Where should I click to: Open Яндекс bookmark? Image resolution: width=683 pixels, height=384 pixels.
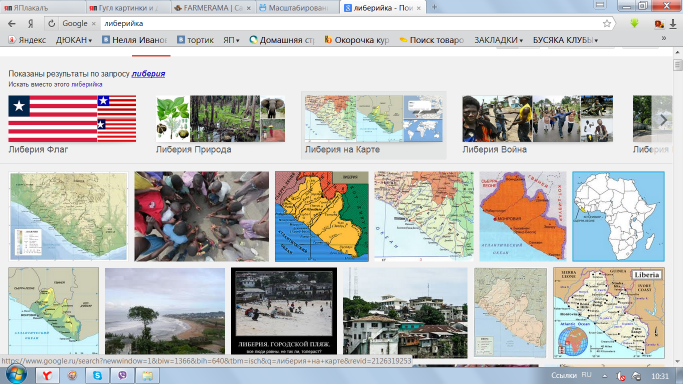[27, 40]
